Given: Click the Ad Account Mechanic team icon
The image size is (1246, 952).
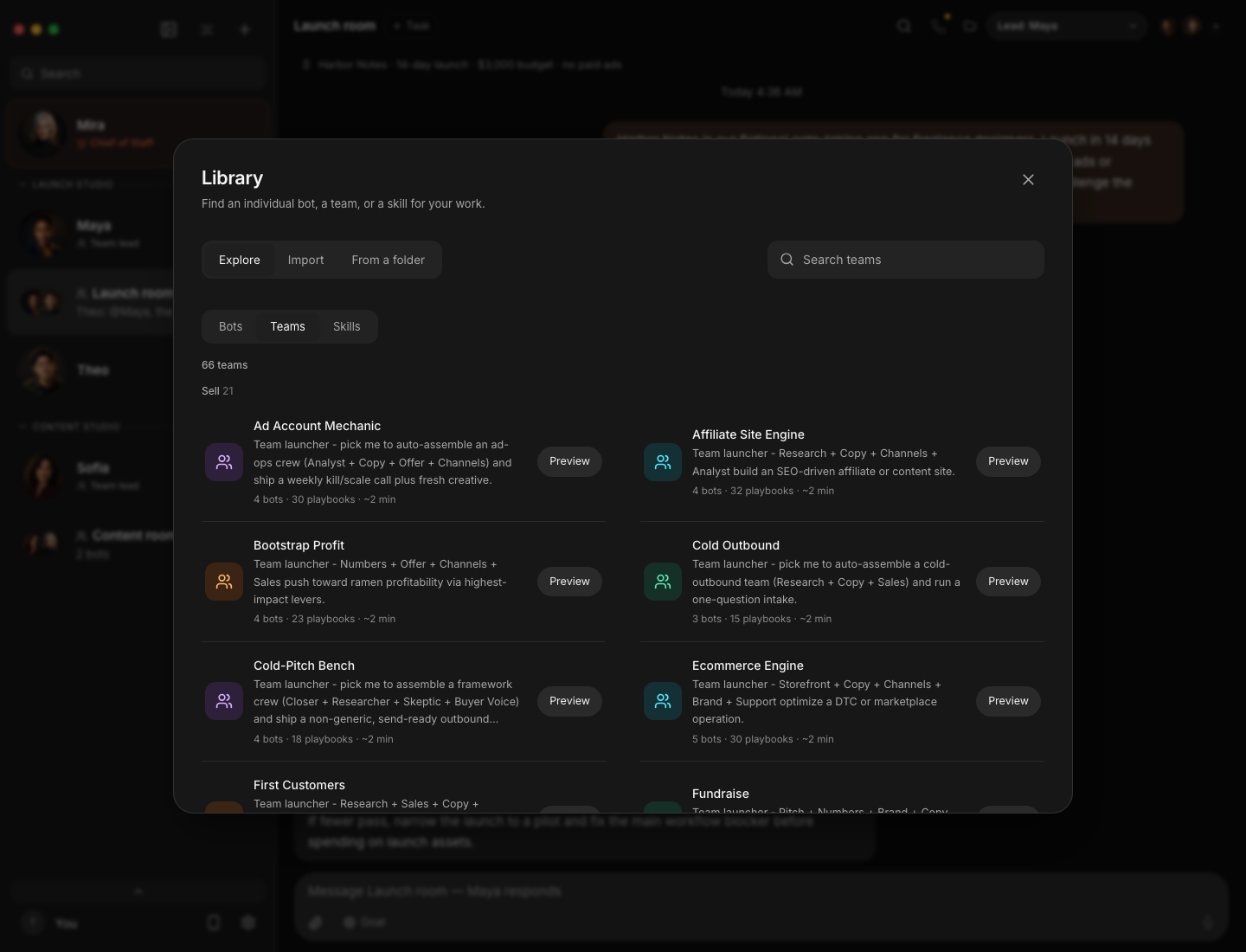Looking at the screenshot, I should (x=224, y=462).
